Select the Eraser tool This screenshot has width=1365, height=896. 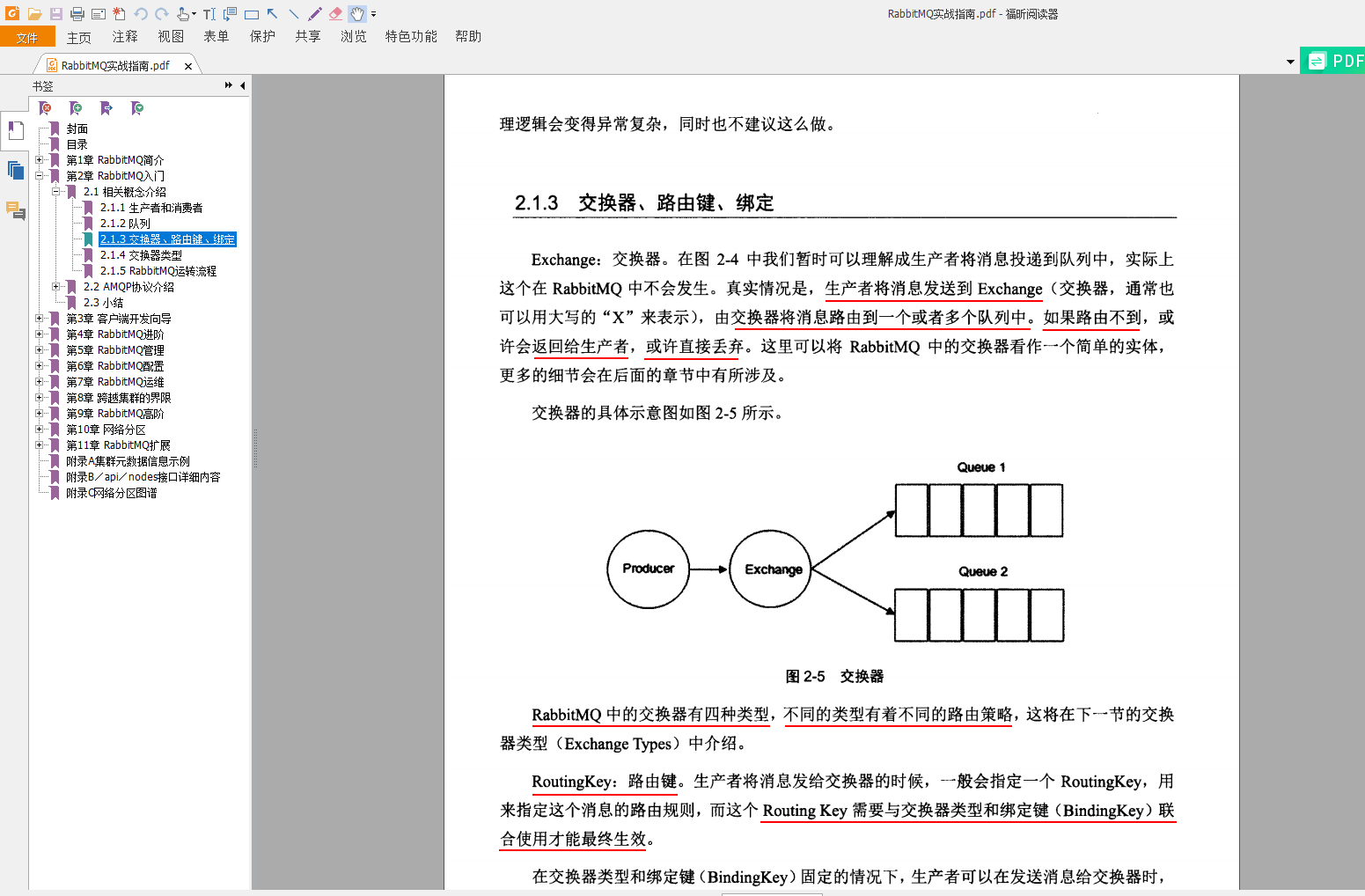point(336,13)
